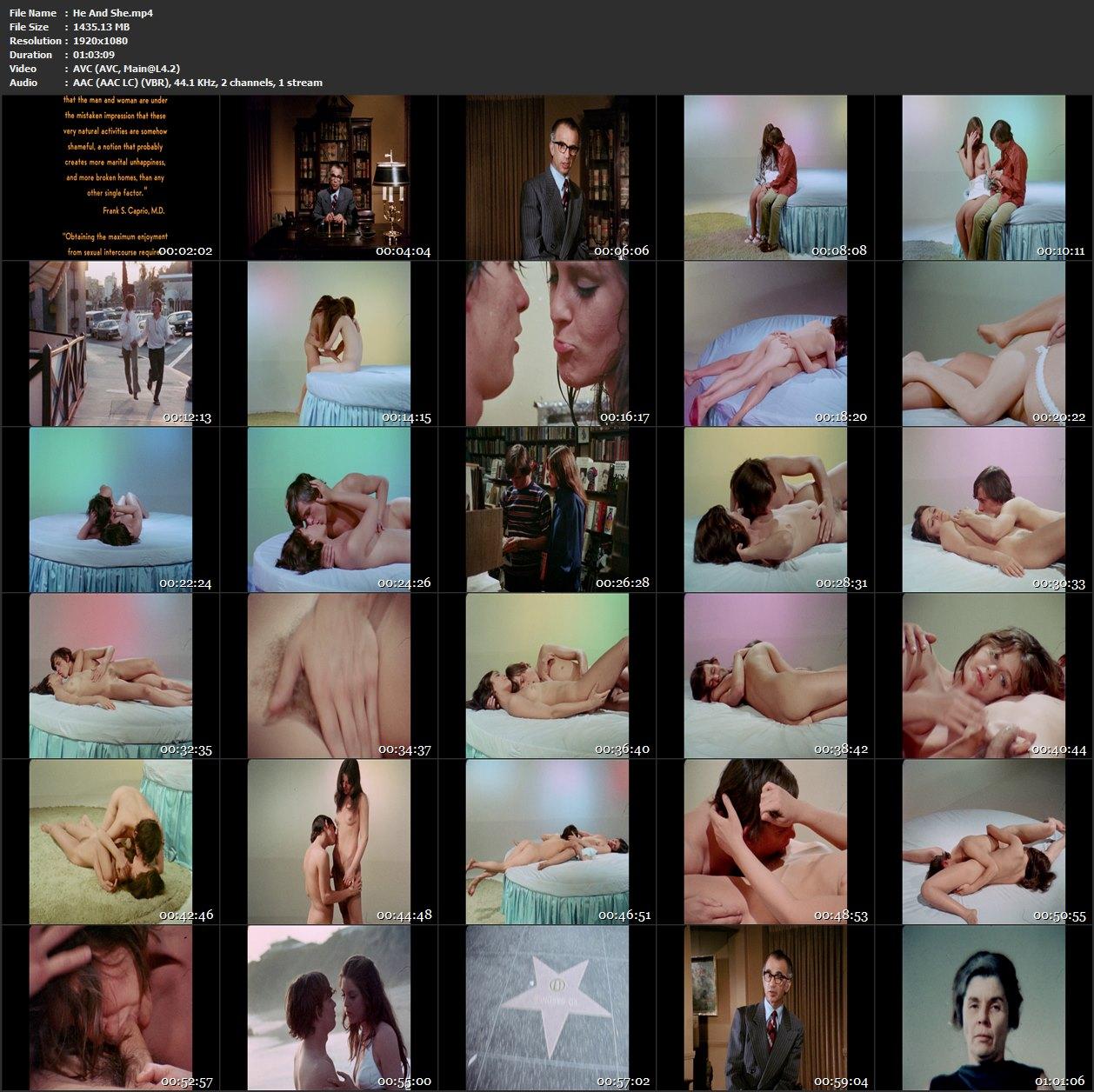The image size is (1094, 1092).
Task: Select the star pavement thumbnail at 00:57:02
Action: click(547, 1008)
